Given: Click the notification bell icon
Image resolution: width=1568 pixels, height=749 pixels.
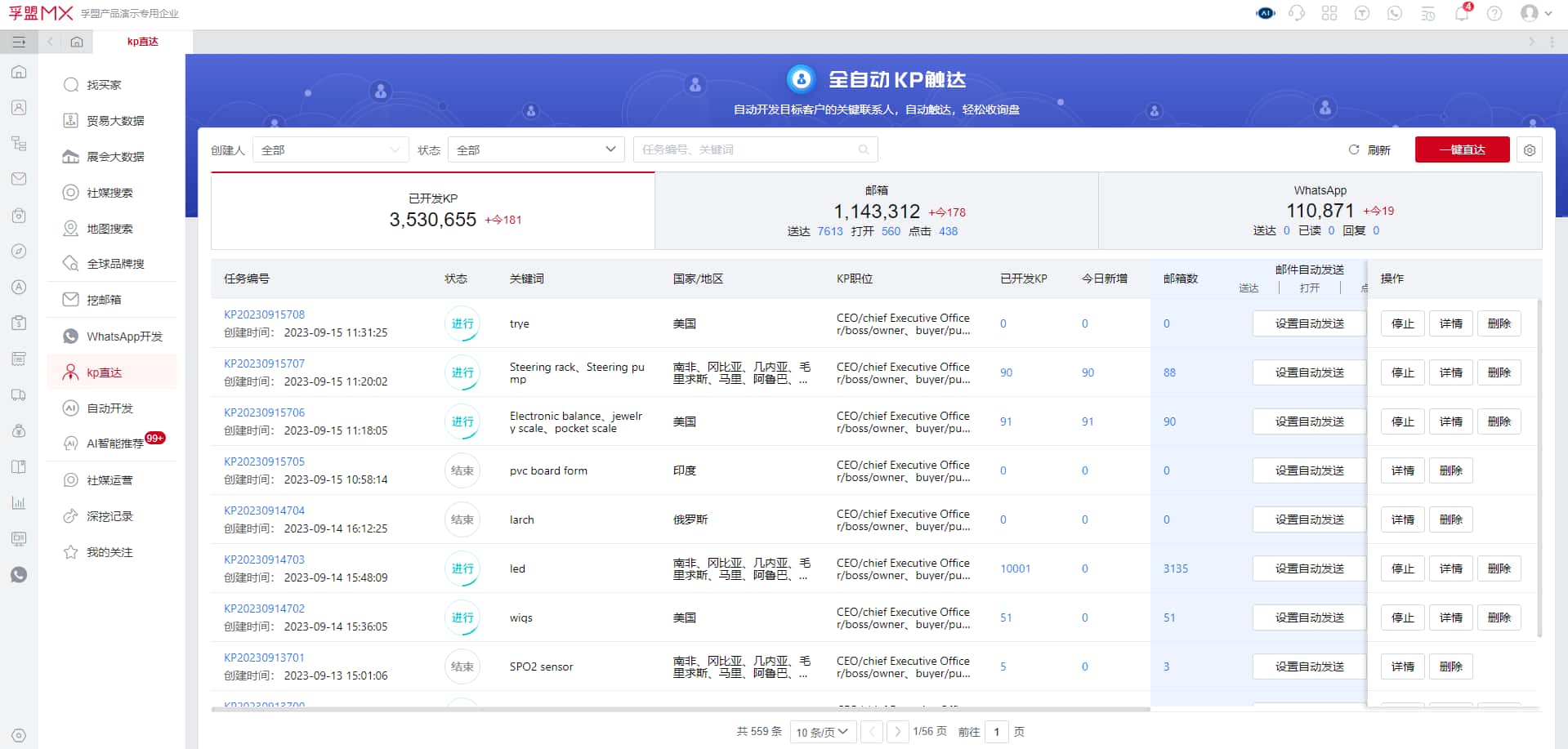Looking at the screenshot, I should coord(1461,14).
